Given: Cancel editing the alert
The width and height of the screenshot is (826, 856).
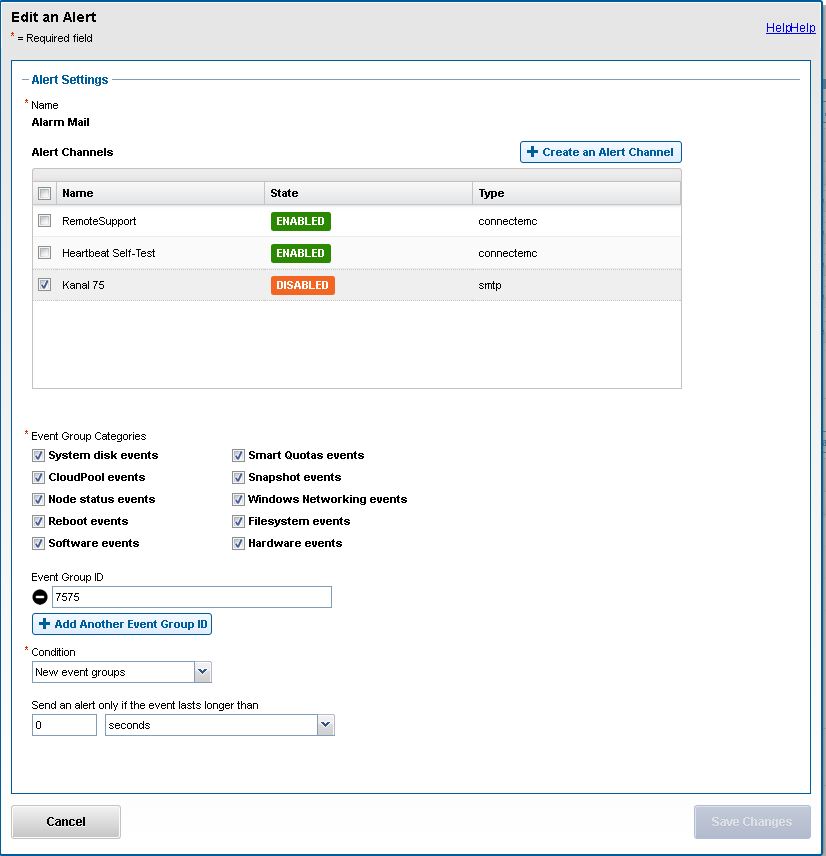Looking at the screenshot, I should pyautogui.click(x=66, y=822).
